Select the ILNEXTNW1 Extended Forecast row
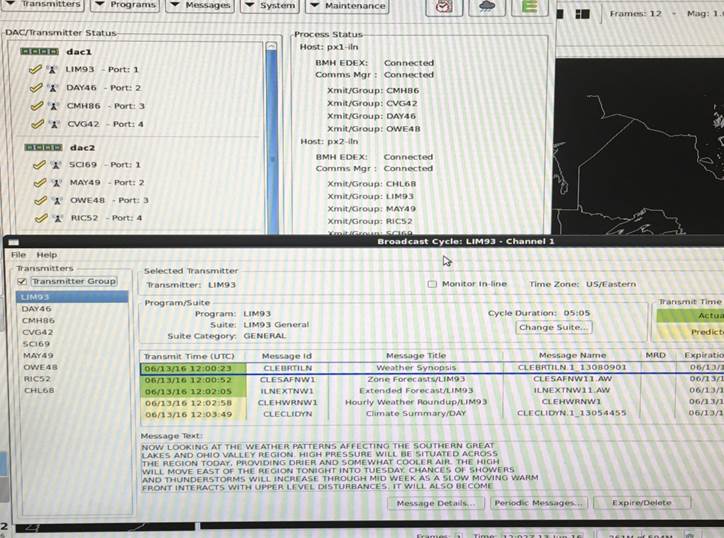The height and width of the screenshot is (538, 724). 432,391
